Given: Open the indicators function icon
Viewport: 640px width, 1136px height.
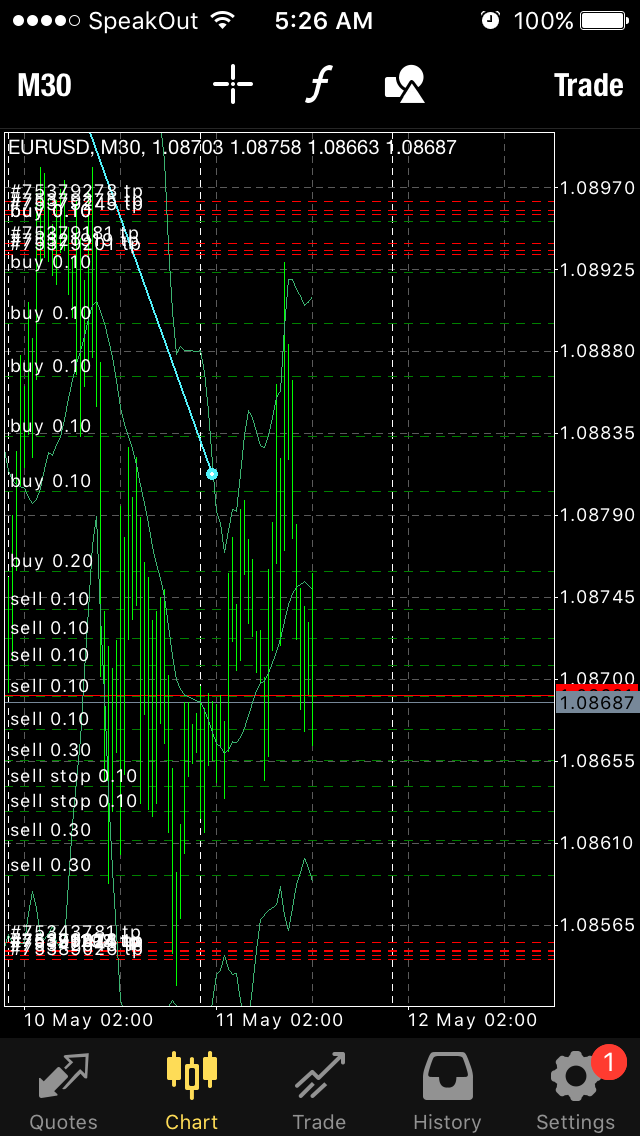Looking at the screenshot, I should pos(317,85).
